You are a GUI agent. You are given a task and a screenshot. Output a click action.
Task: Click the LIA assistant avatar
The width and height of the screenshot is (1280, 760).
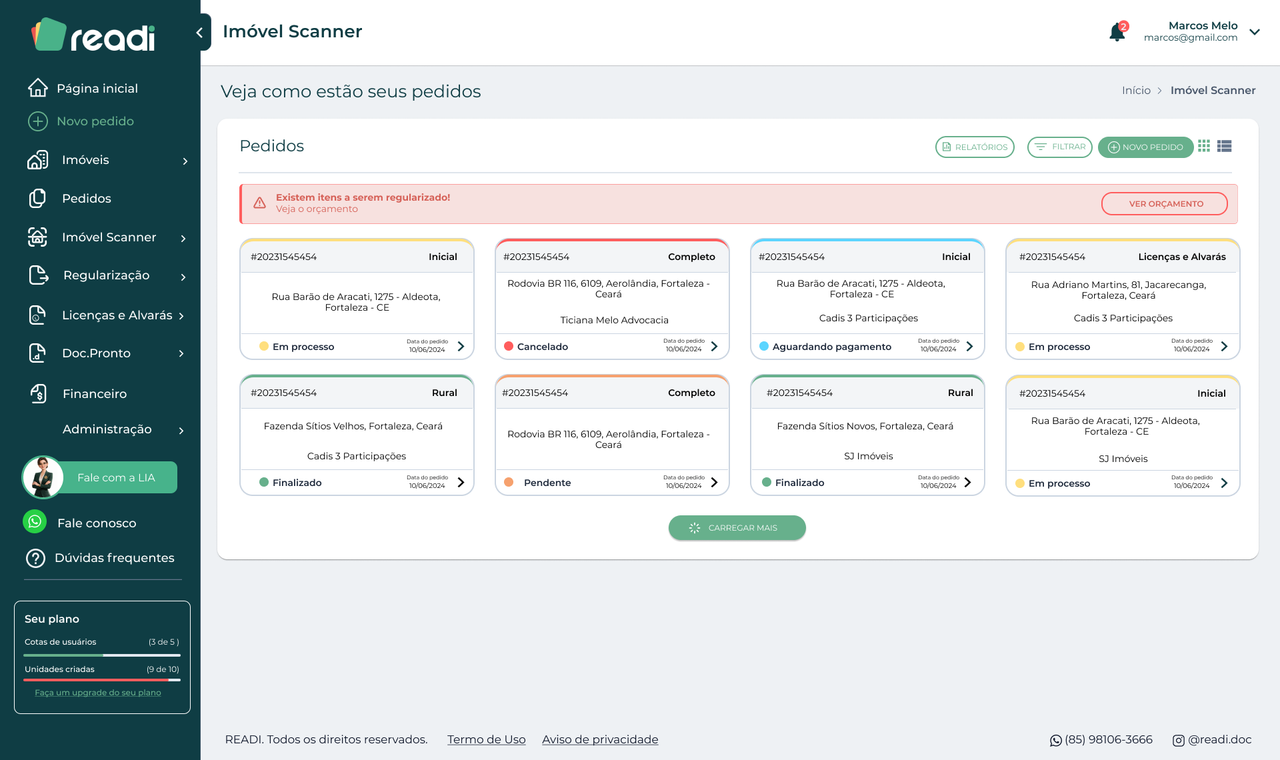point(43,477)
